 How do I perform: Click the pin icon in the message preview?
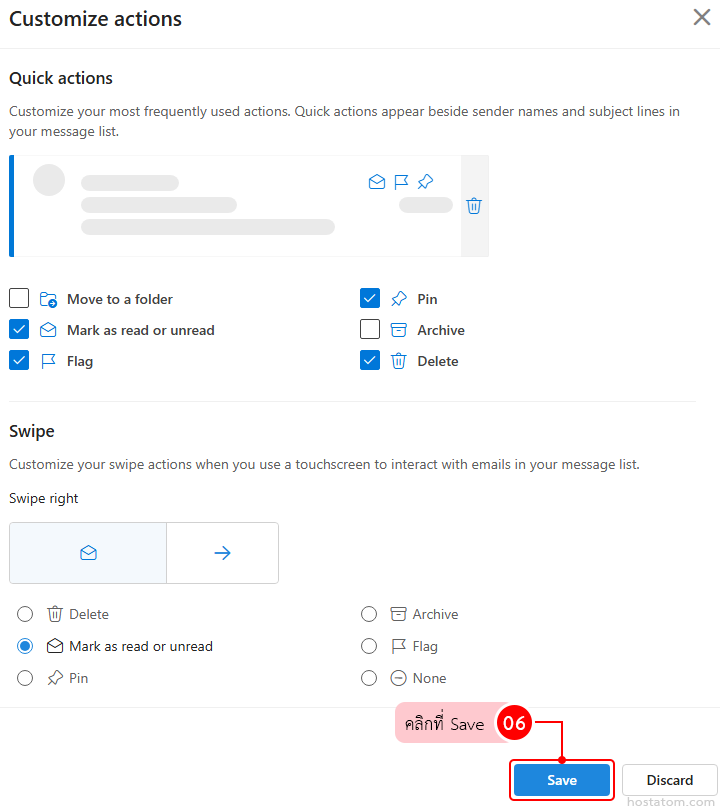coord(425,181)
